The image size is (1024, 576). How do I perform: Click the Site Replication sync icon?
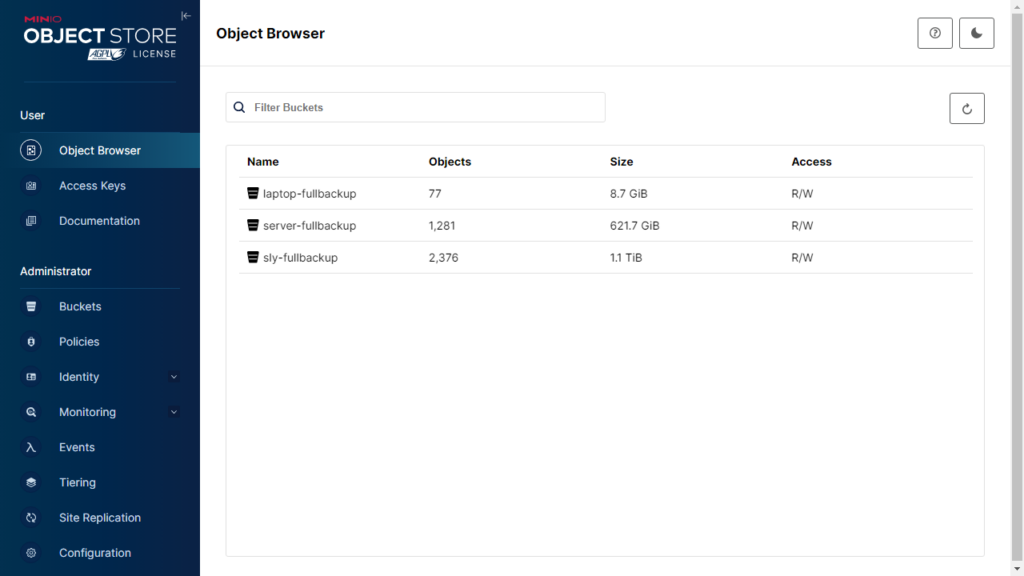(x=31, y=518)
